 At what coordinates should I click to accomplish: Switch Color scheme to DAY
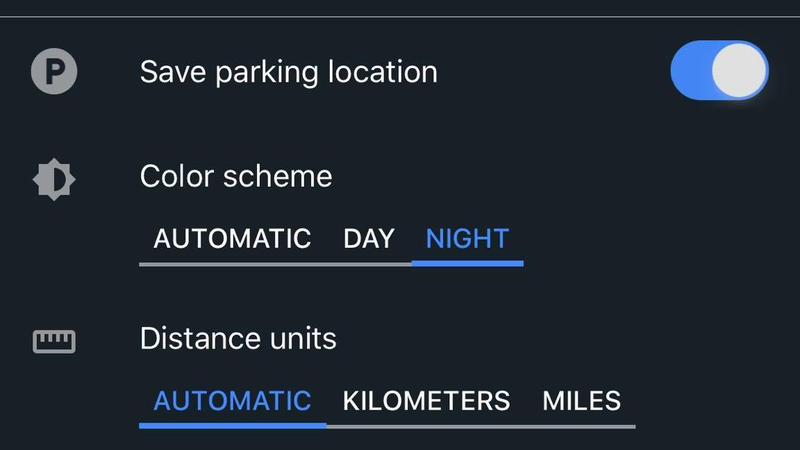pos(369,239)
